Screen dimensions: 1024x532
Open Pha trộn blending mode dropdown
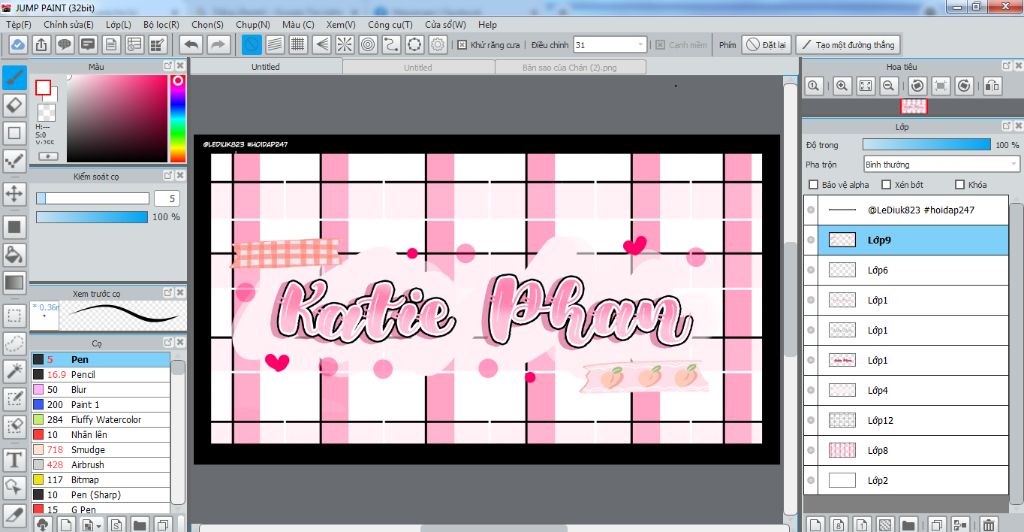click(941, 164)
